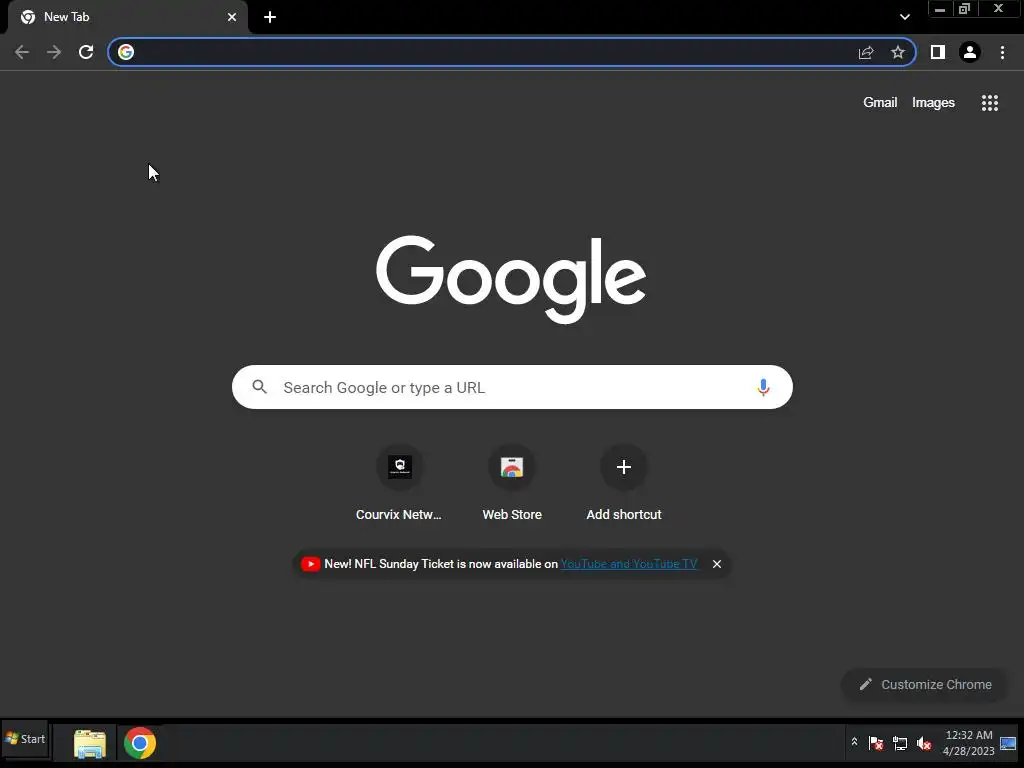Open the Chrome three-dot menu

tap(1002, 52)
